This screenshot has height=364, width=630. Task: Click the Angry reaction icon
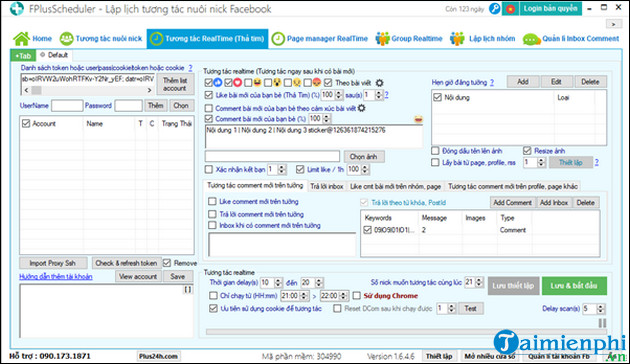coord(317,83)
